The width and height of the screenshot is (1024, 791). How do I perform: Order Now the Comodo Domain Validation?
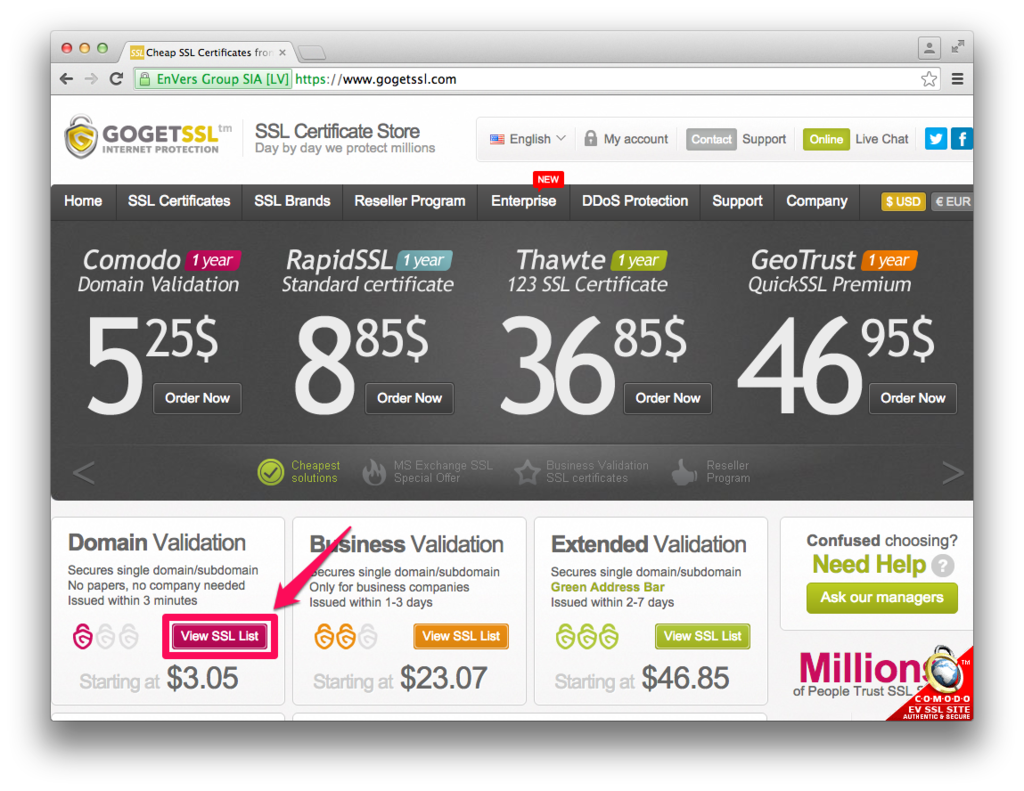[197, 398]
